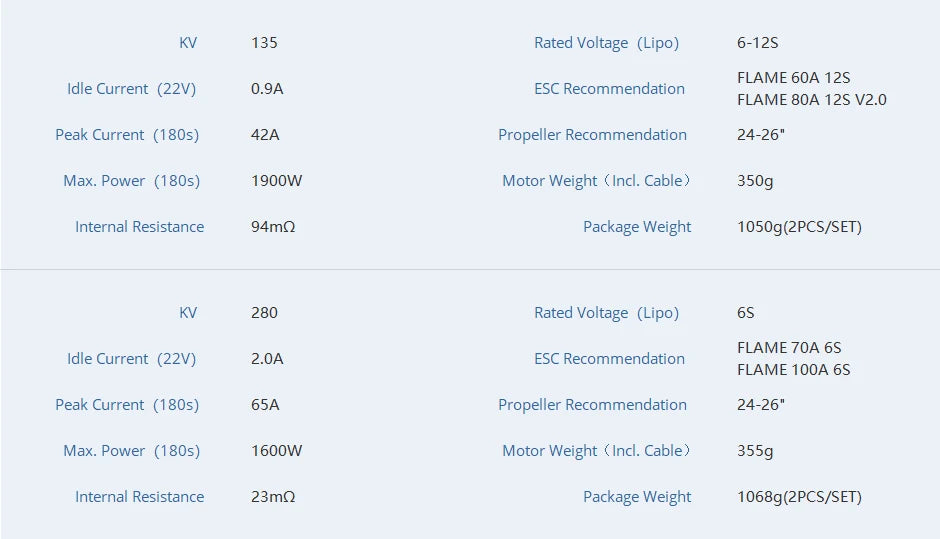Select the 355g motor weight value
The height and width of the screenshot is (539, 940).
[x=755, y=451]
